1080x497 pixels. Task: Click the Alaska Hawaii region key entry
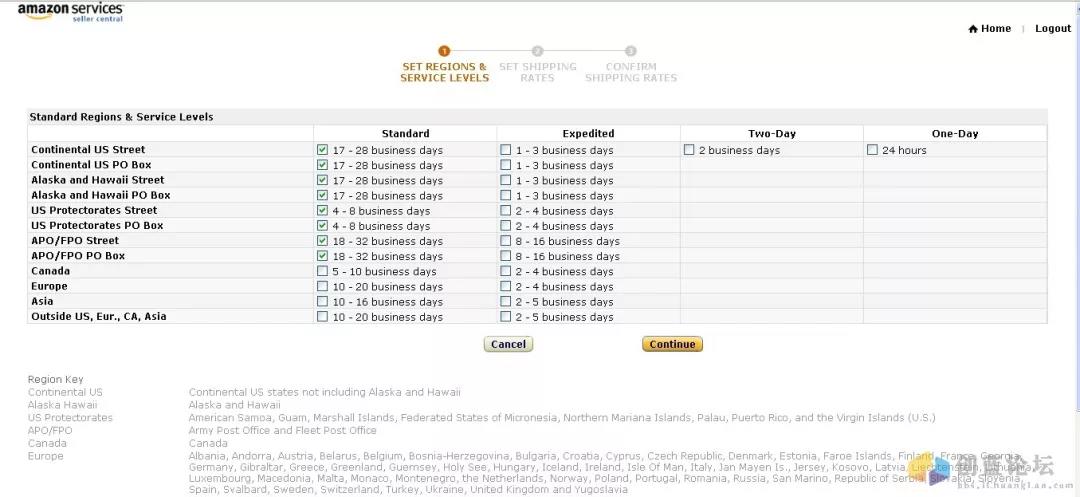63,405
